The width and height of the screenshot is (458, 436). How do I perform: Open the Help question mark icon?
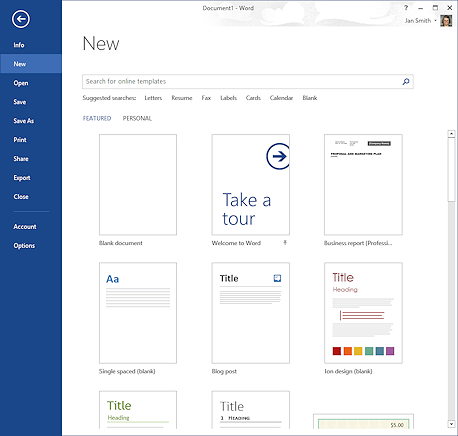click(406, 8)
